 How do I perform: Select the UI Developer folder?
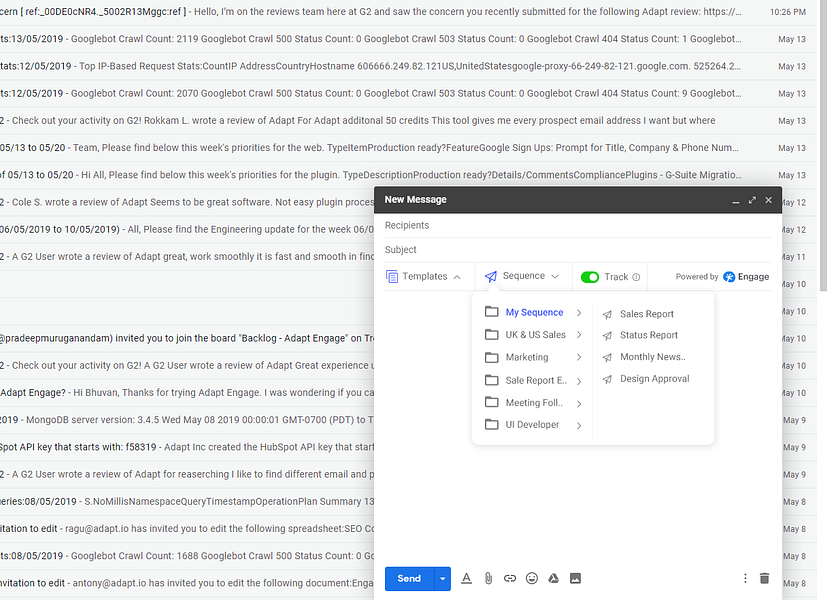coord(533,425)
